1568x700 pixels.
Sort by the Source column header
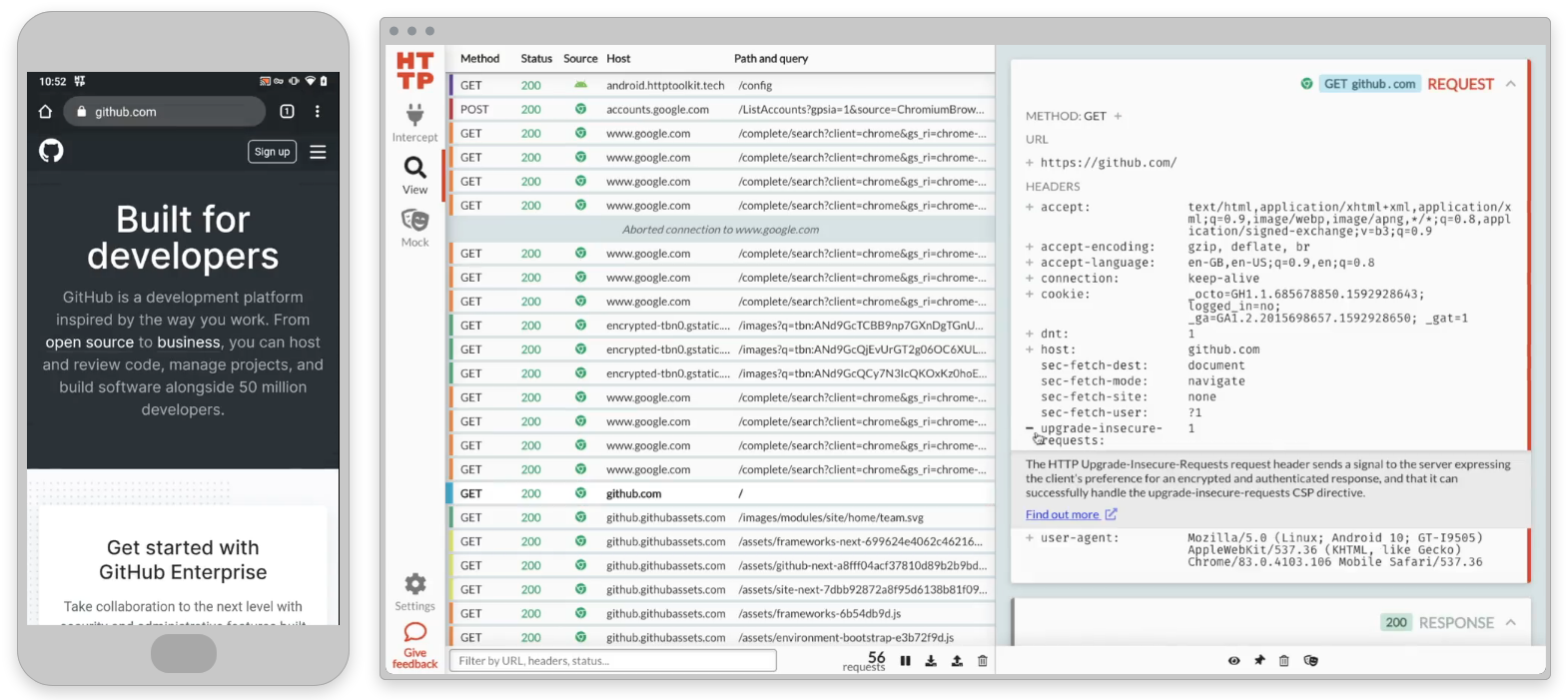(x=580, y=59)
